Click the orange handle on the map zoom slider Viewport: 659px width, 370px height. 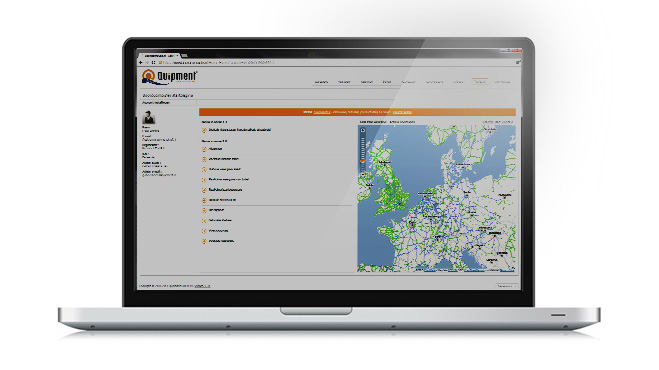pos(363,161)
